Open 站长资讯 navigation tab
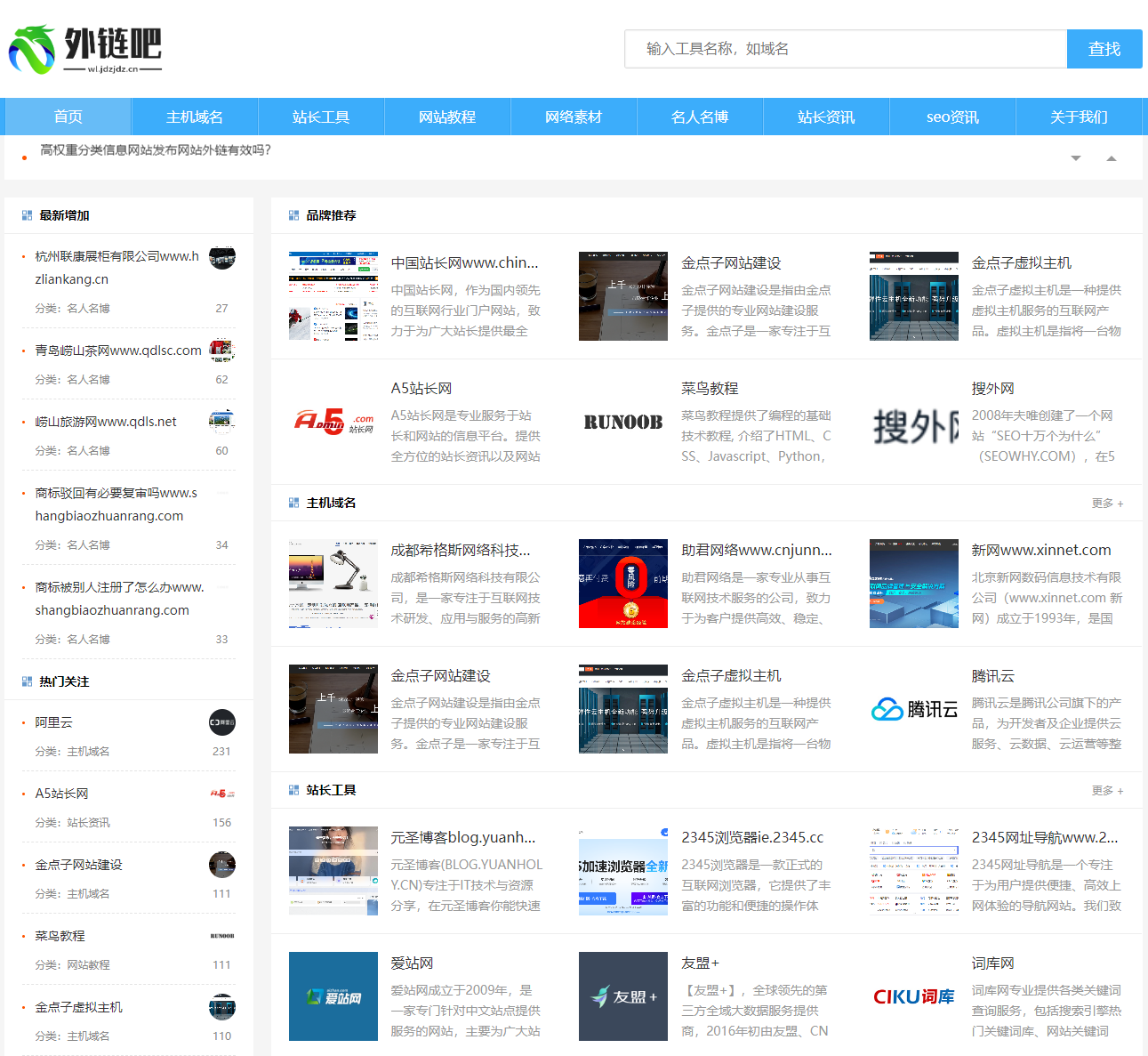Screen dimensions: 1148x1056 (826, 117)
